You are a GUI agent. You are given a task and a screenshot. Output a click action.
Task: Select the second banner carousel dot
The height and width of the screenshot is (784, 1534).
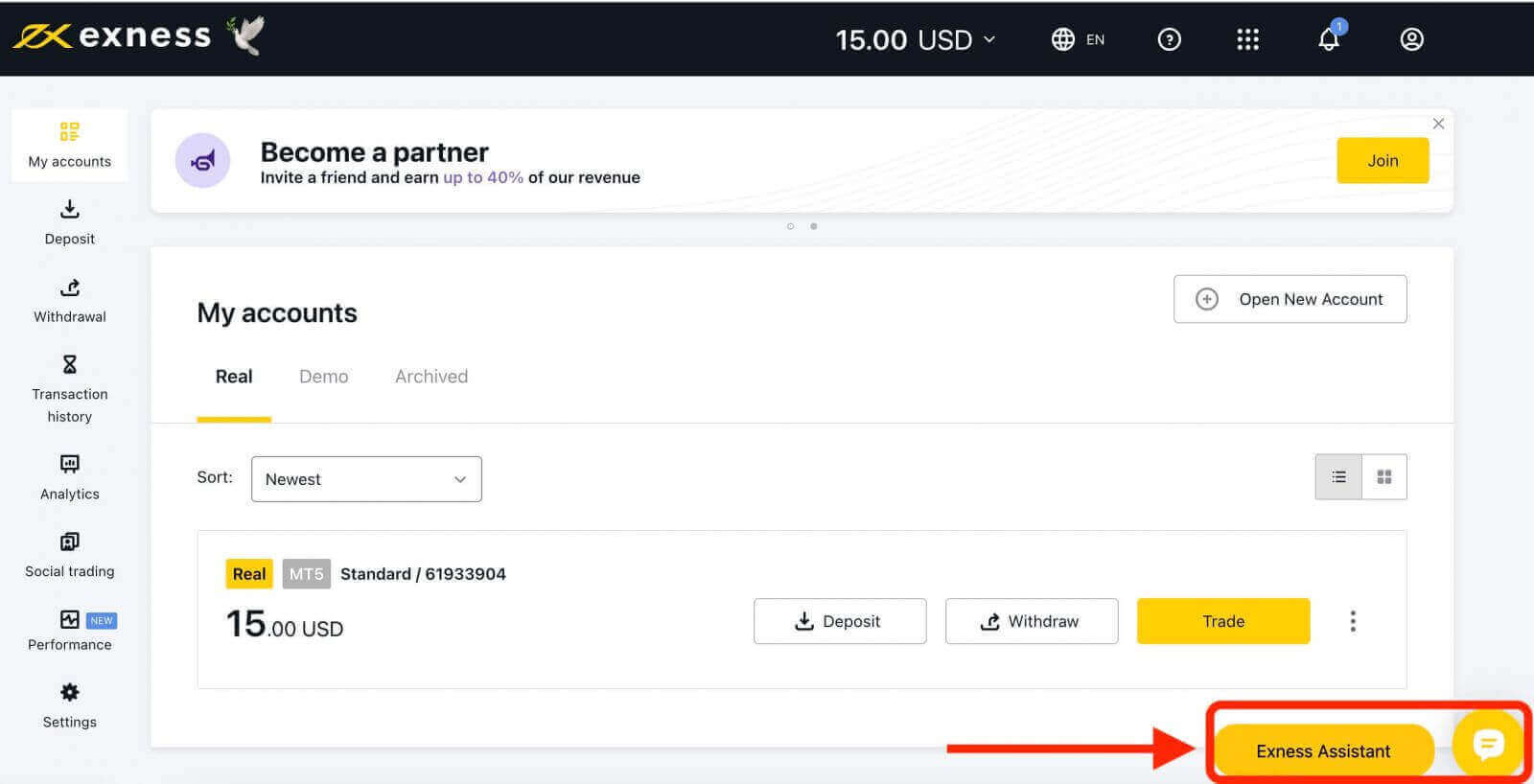[814, 227]
